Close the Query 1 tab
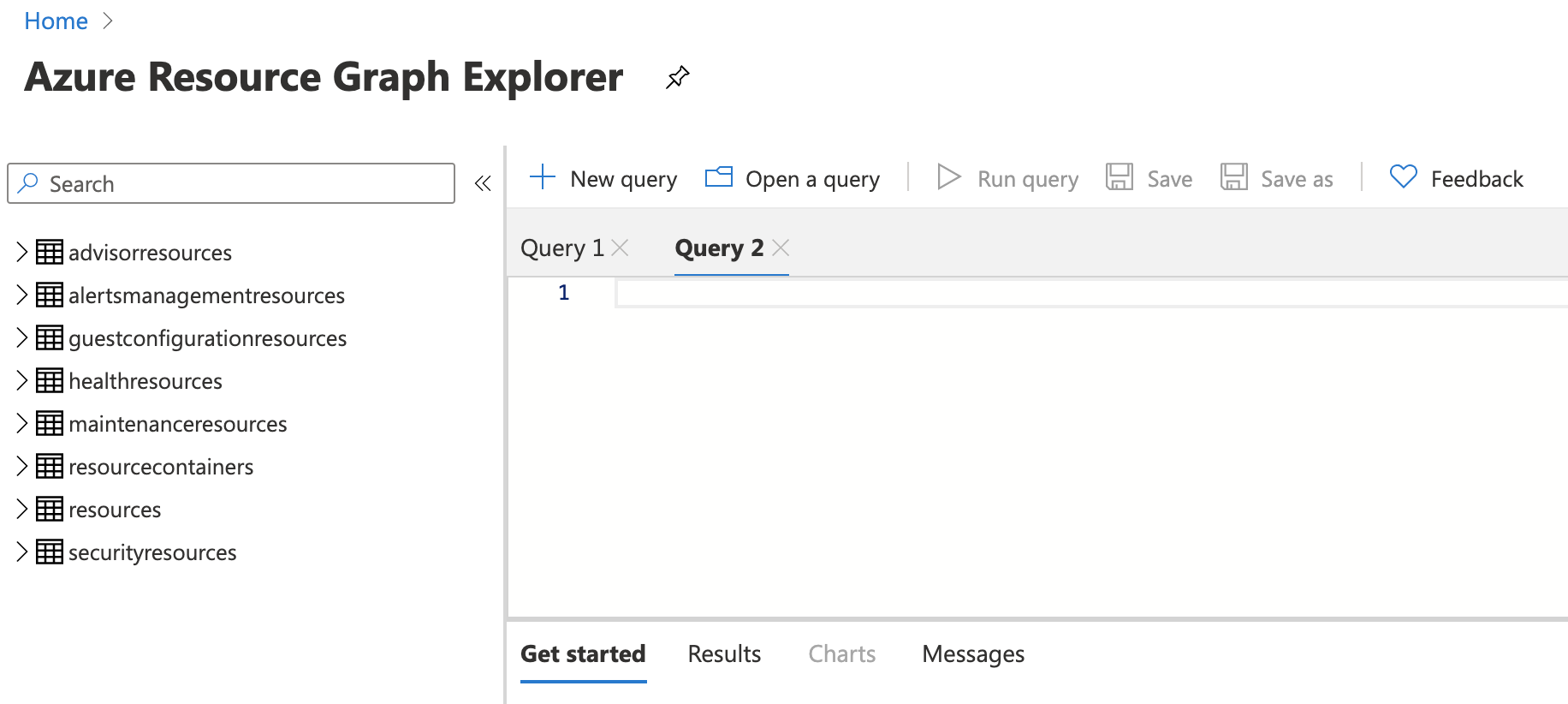 621,248
